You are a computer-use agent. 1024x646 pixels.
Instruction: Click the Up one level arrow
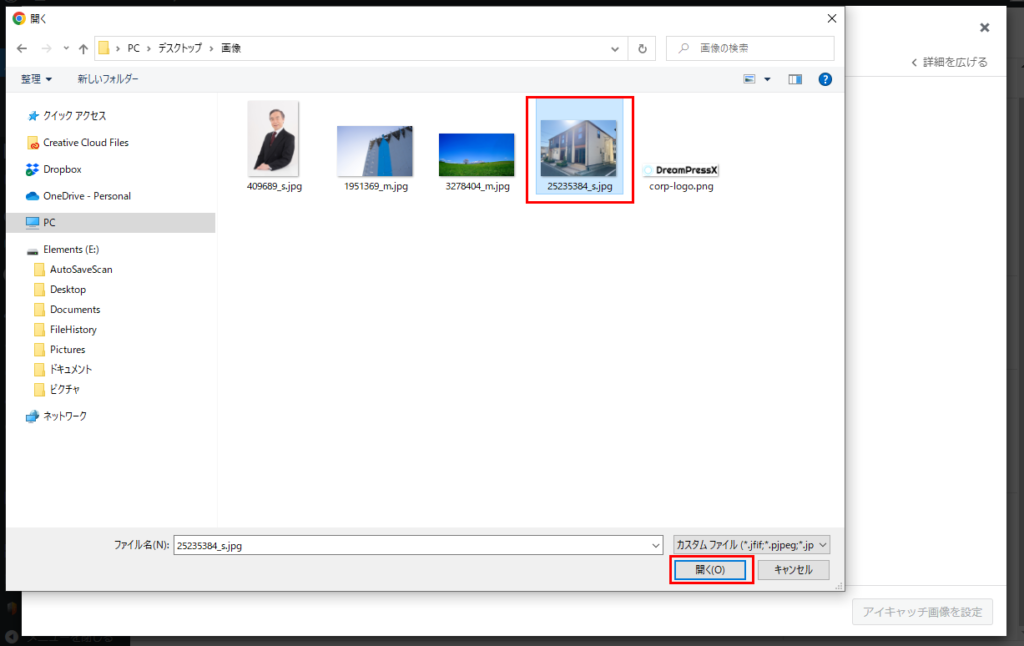pos(83,48)
